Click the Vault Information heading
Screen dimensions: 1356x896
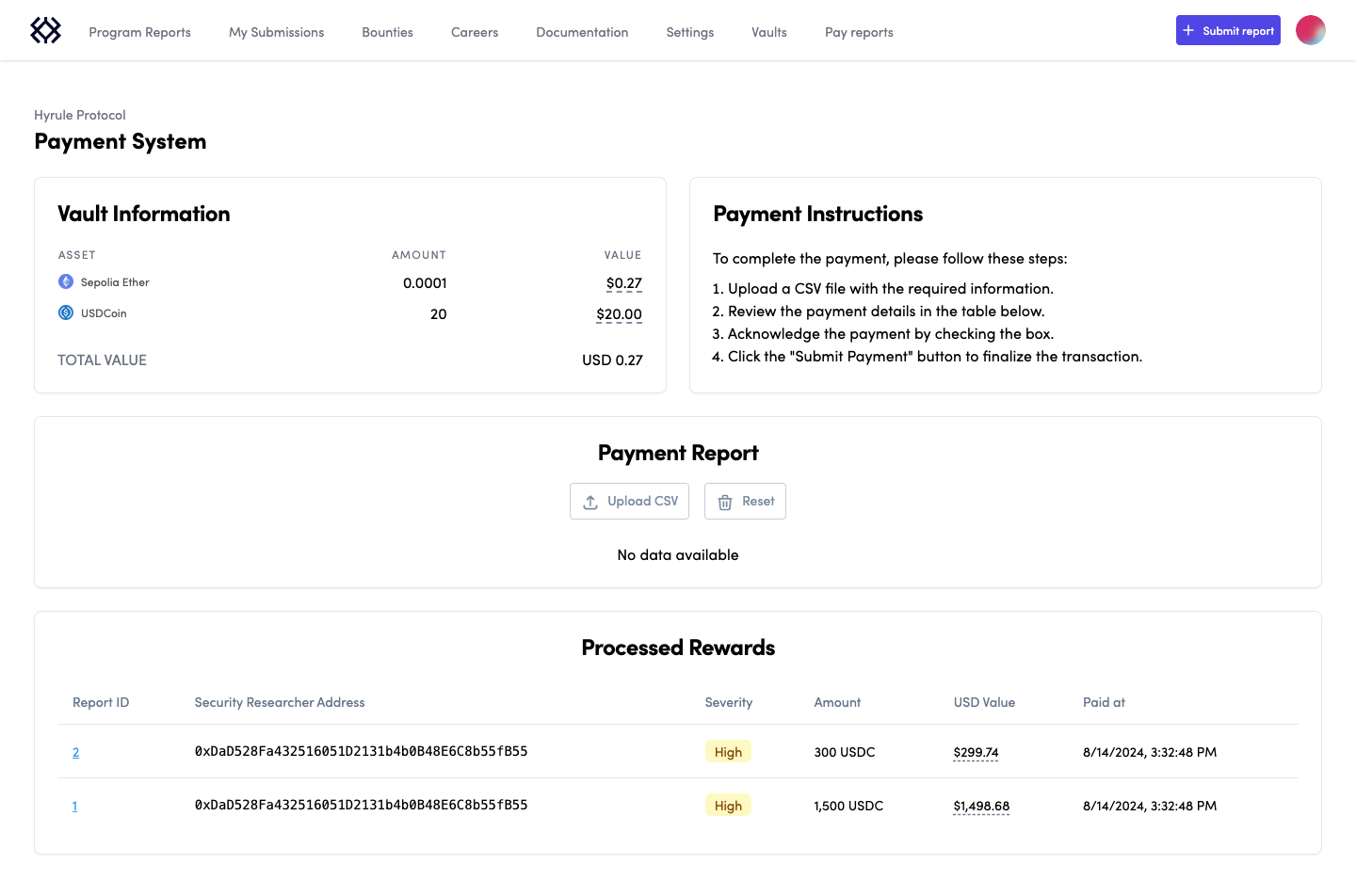[x=144, y=214]
